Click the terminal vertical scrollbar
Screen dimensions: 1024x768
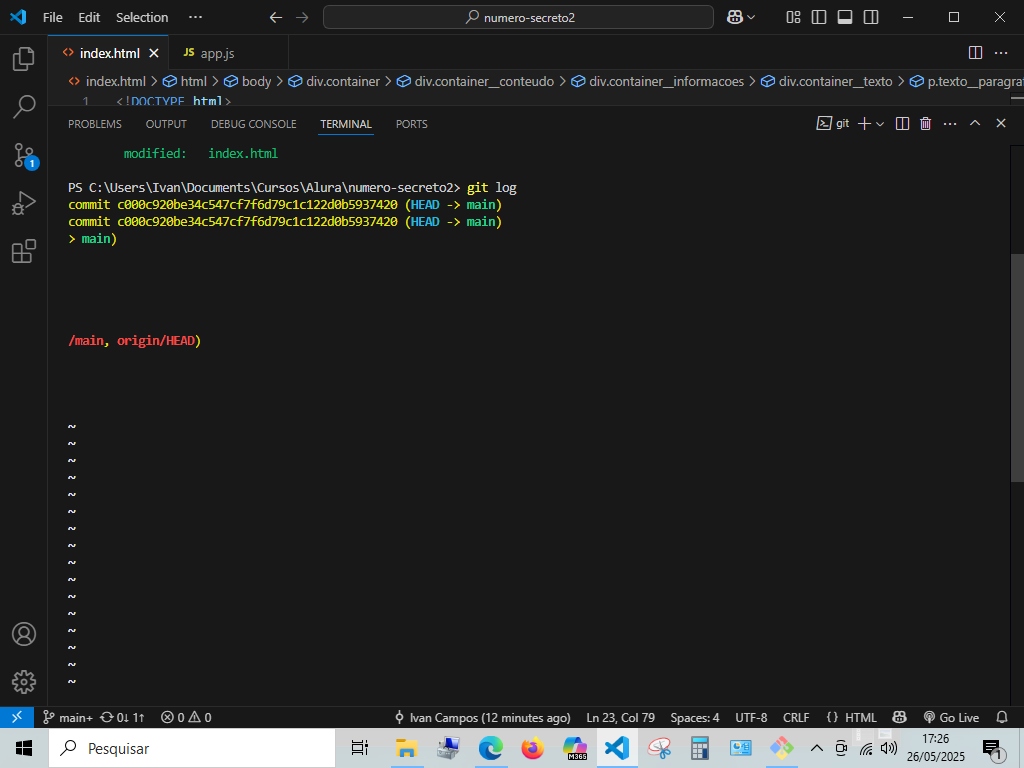pyautogui.click(x=1017, y=368)
